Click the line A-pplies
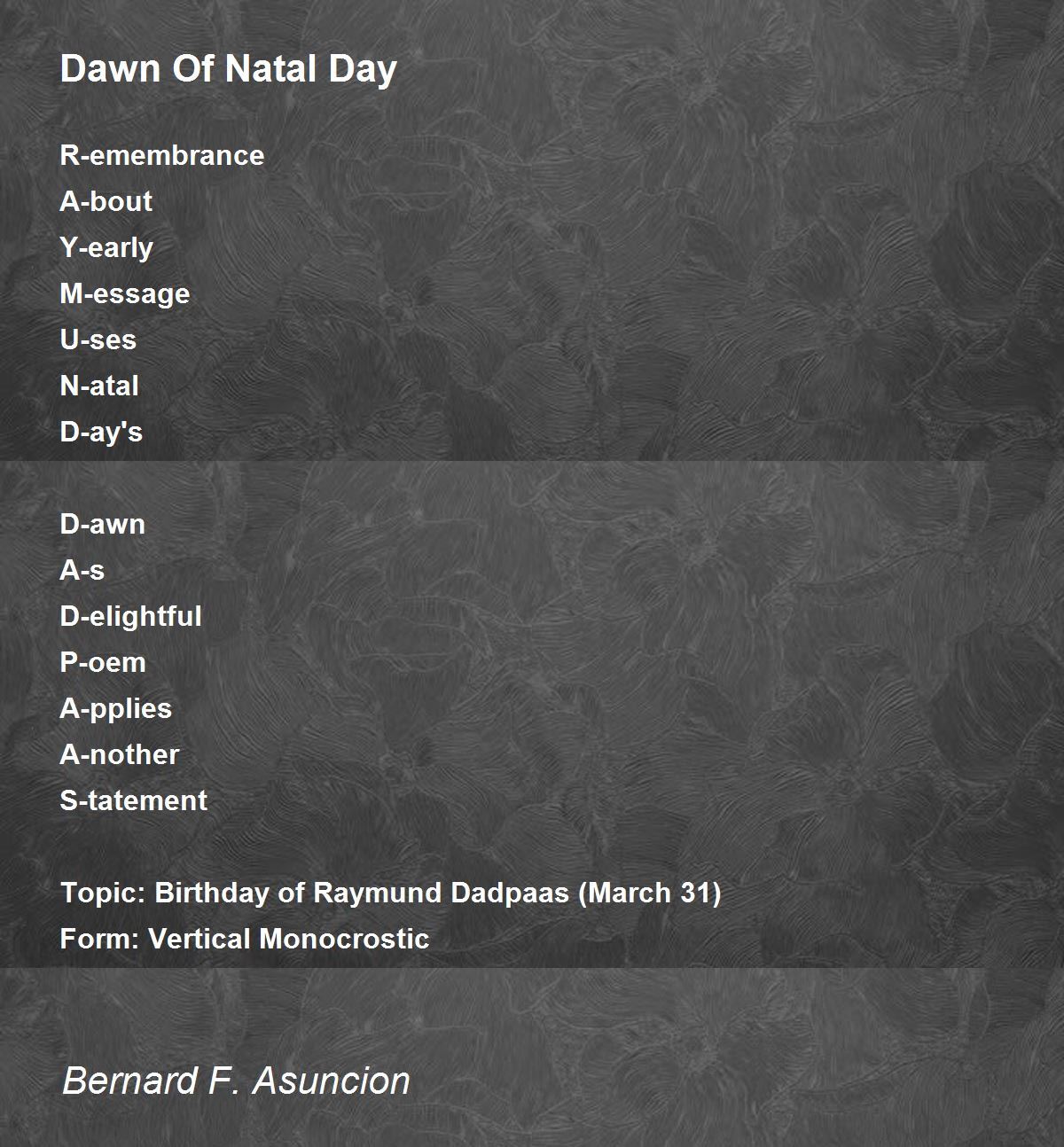The height and width of the screenshot is (1147, 1064). 116,709
